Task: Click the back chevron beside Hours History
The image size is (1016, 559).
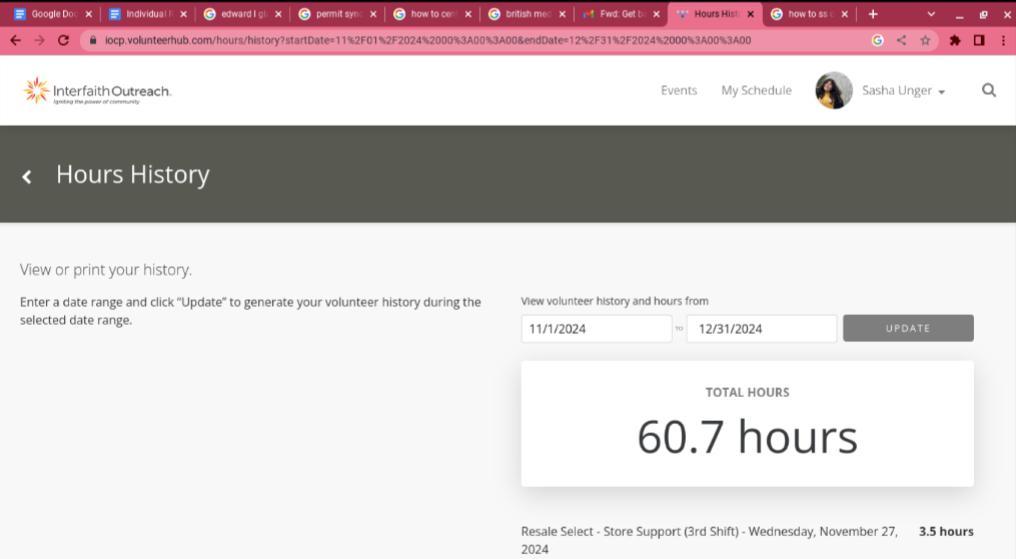Action: [x=27, y=176]
